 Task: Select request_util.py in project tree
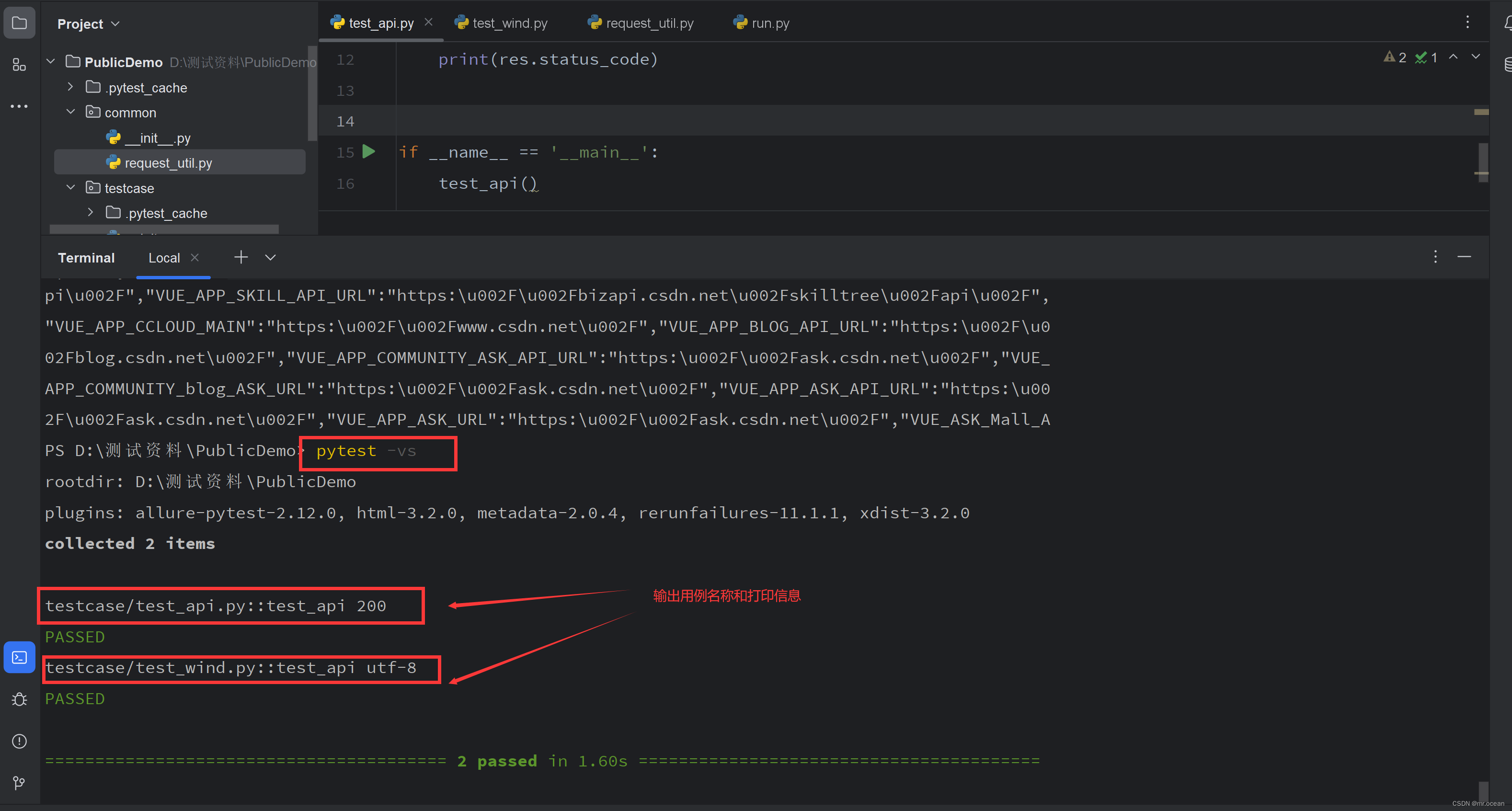point(168,163)
